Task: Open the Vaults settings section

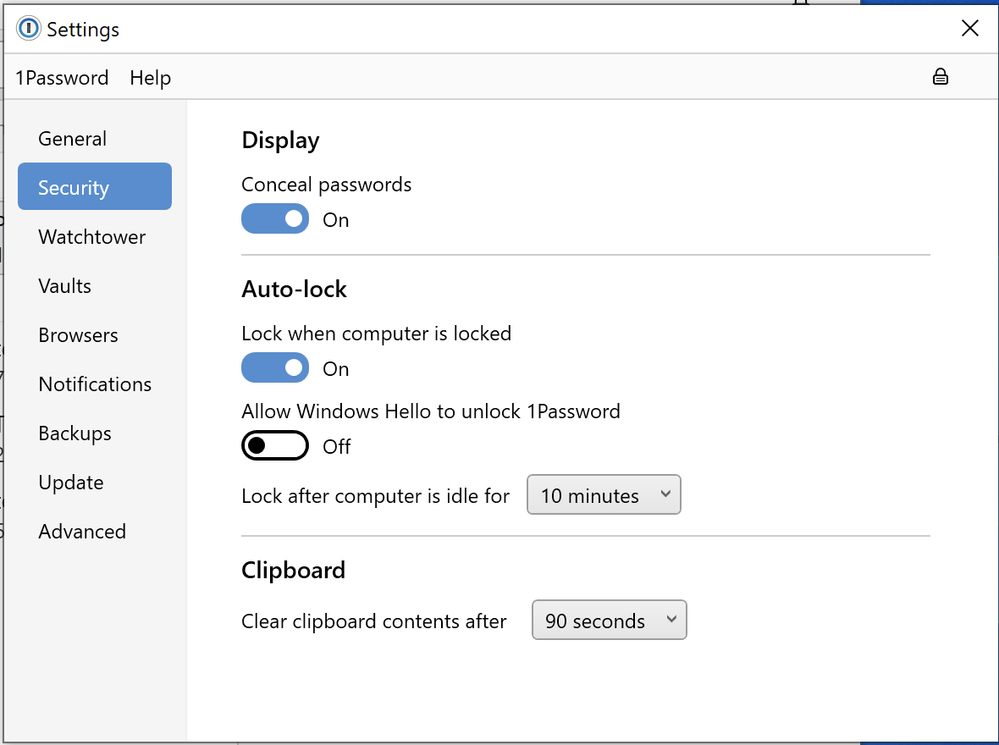Action: 65,286
